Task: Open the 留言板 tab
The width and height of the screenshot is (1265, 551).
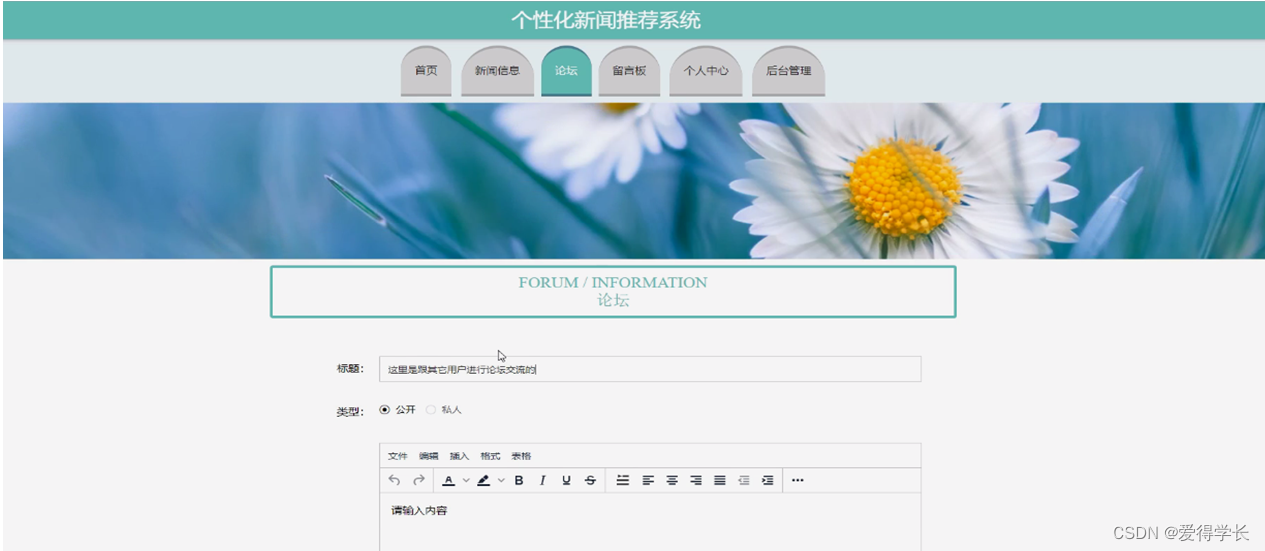Action: [x=629, y=71]
